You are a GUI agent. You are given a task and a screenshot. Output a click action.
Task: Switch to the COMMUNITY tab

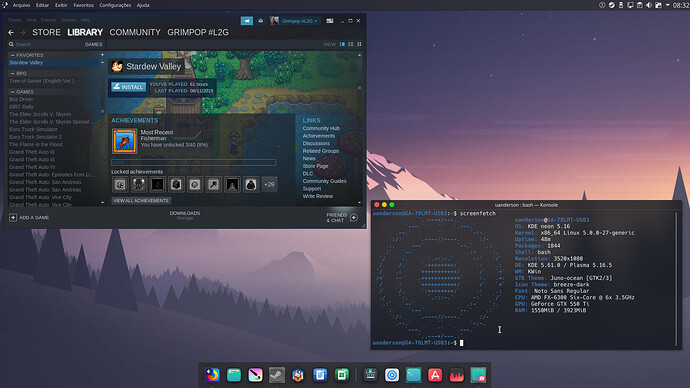[135, 33]
